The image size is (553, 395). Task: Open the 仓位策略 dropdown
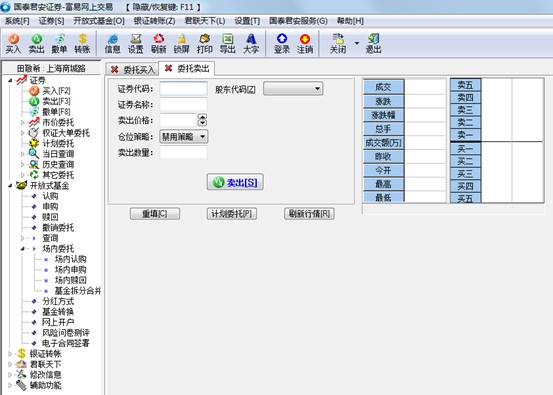(x=184, y=136)
